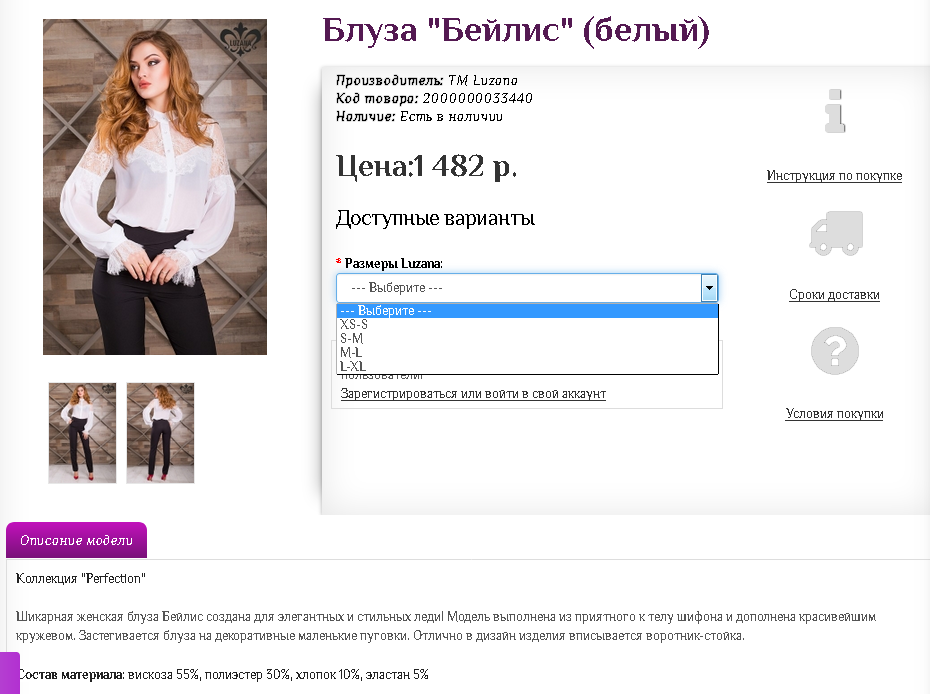Click the Коллекция "Perfection" text

pyautogui.click(x=81, y=579)
